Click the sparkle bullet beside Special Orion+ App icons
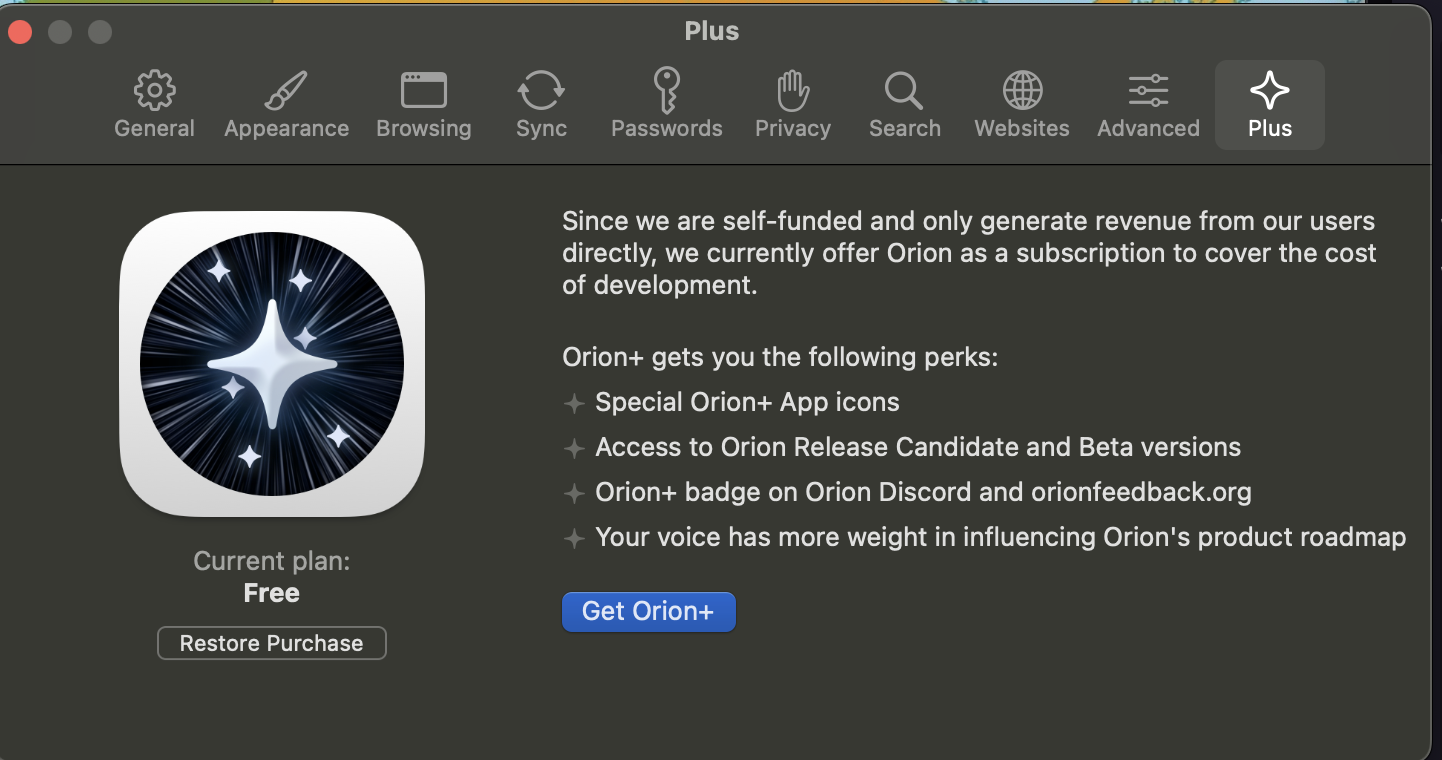This screenshot has height=760, width=1442. pyautogui.click(x=574, y=404)
